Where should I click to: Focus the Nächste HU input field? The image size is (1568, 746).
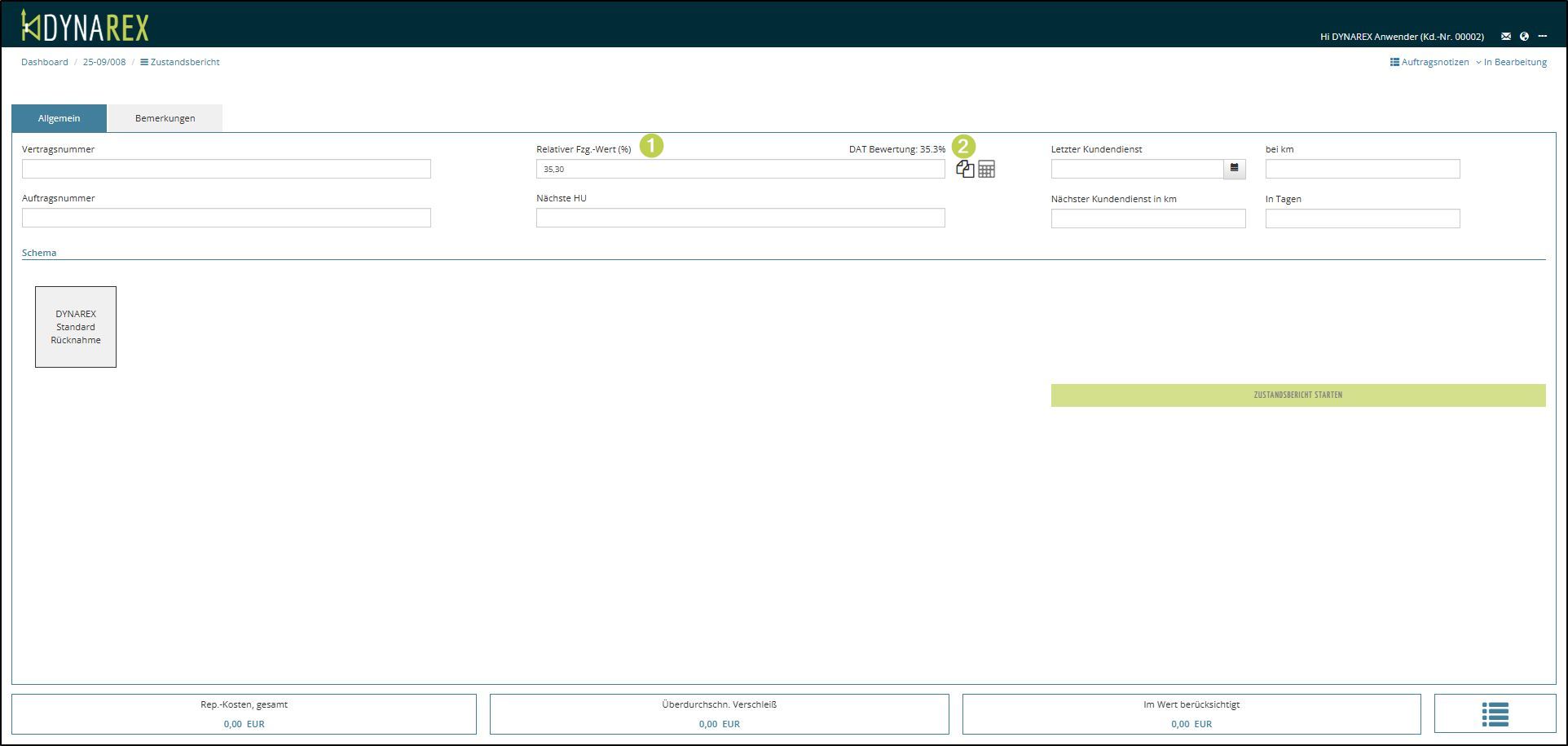coord(740,218)
